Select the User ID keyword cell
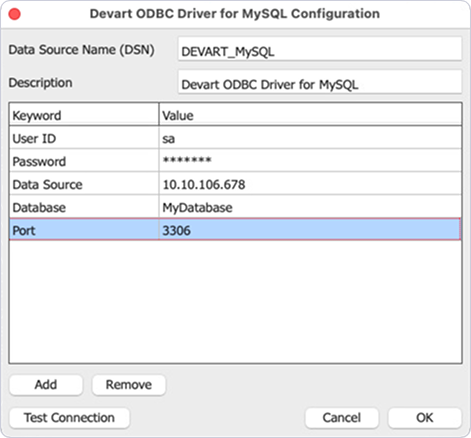The image size is (471, 438). point(84,137)
